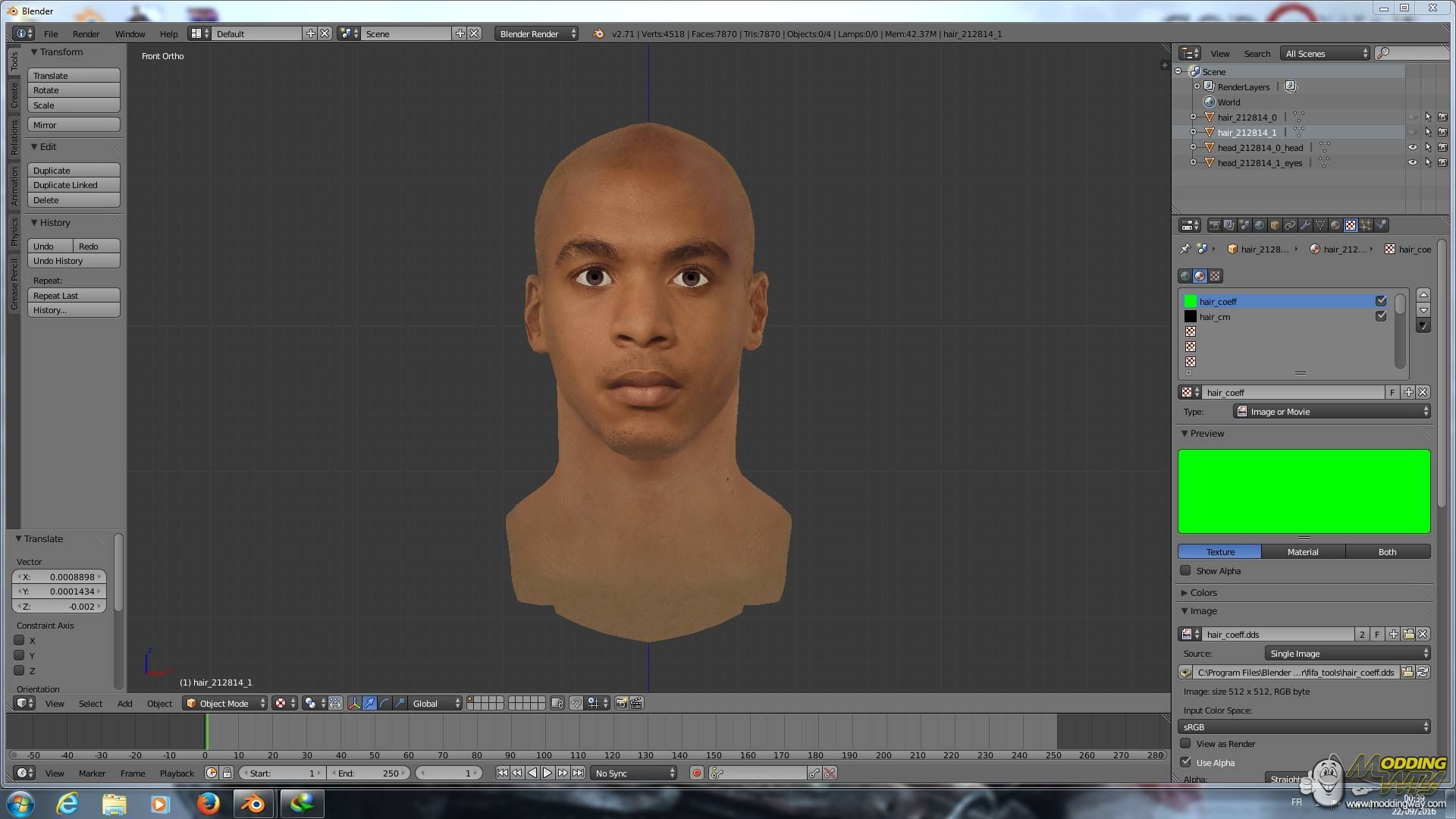Open the Render properties camera tab
The width and height of the screenshot is (1456, 819).
(x=1215, y=225)
